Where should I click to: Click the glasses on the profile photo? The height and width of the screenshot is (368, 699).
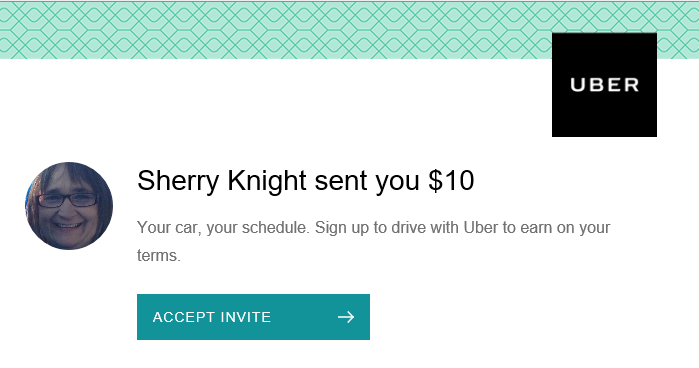pyautogui.click(x=68, y=200)
